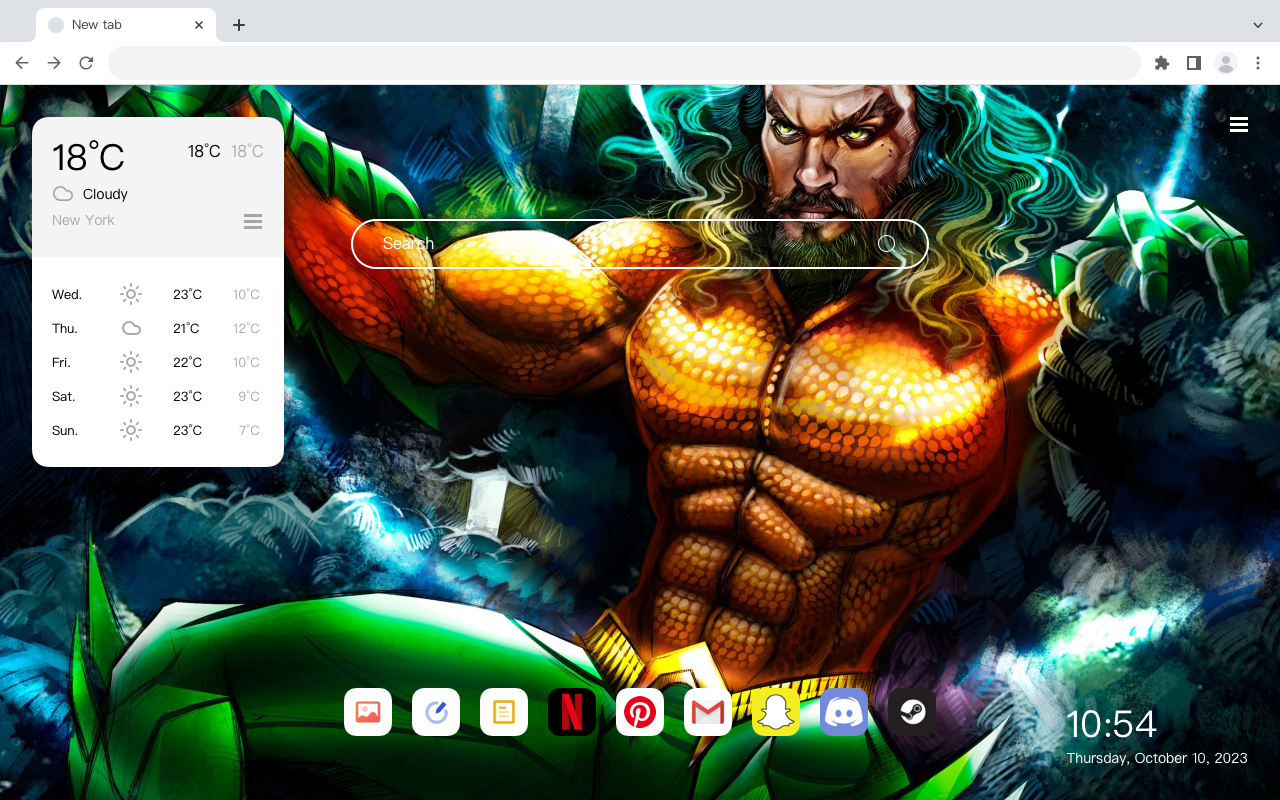1280x800 pixels.
Task: Click the 10:54 clock display
Action: coord(1111,724)
